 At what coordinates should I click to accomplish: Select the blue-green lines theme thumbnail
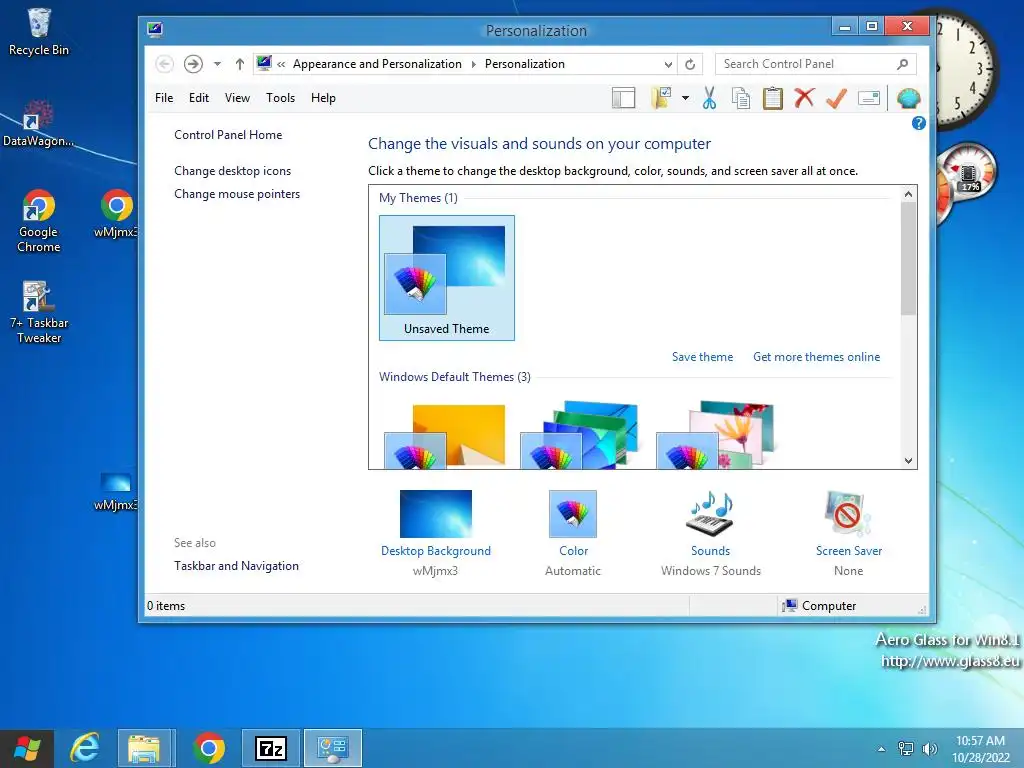click(580, 435)
